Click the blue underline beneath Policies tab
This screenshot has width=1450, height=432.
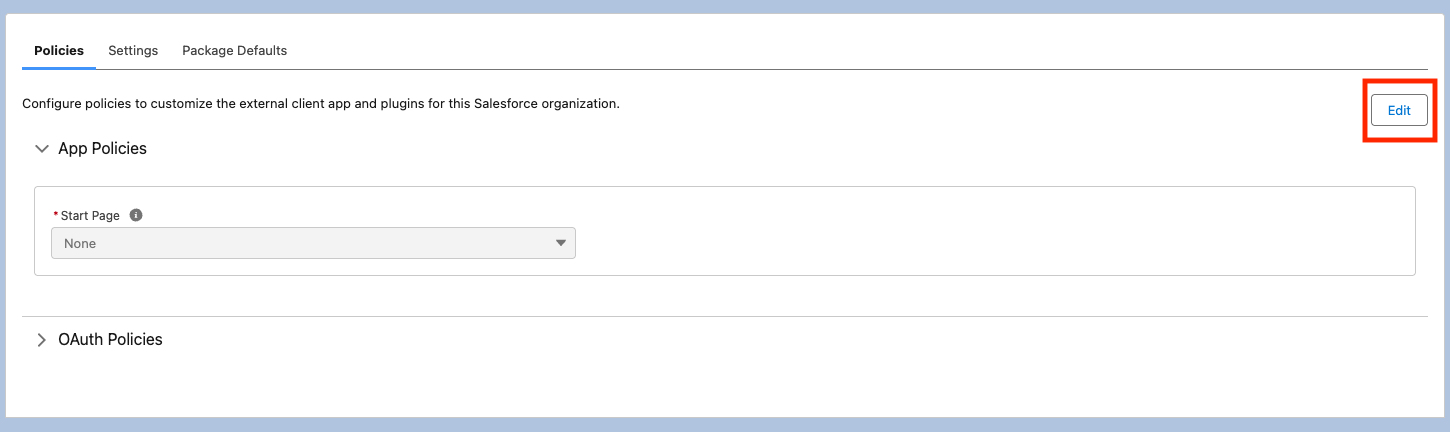click(59, 68)
